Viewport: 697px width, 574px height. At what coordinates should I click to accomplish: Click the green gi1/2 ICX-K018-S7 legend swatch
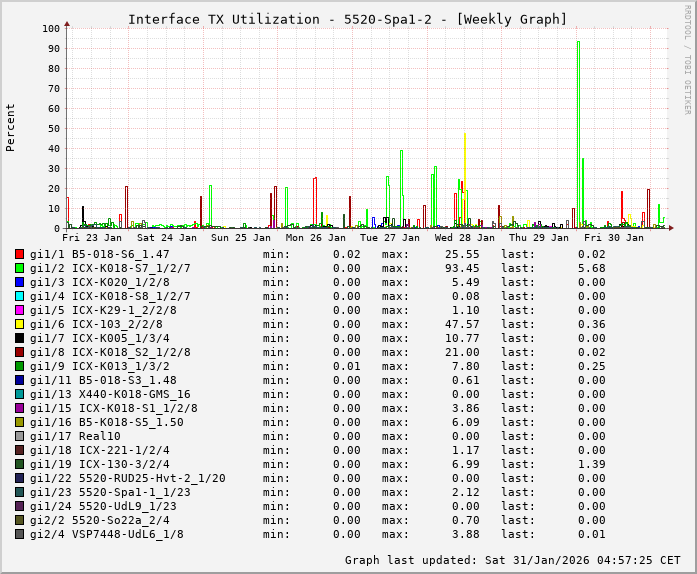[x=19, y=269]
